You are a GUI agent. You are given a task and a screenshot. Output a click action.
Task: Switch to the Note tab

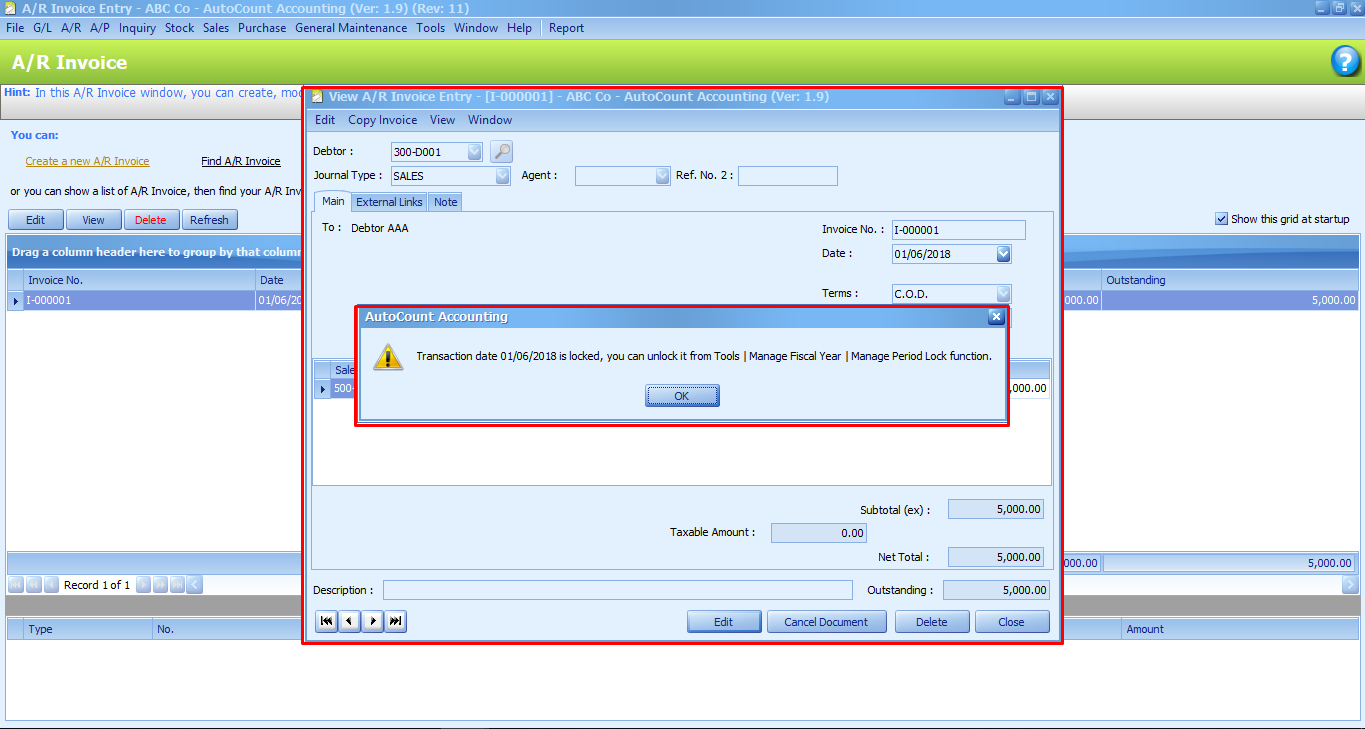pos(446,202)
